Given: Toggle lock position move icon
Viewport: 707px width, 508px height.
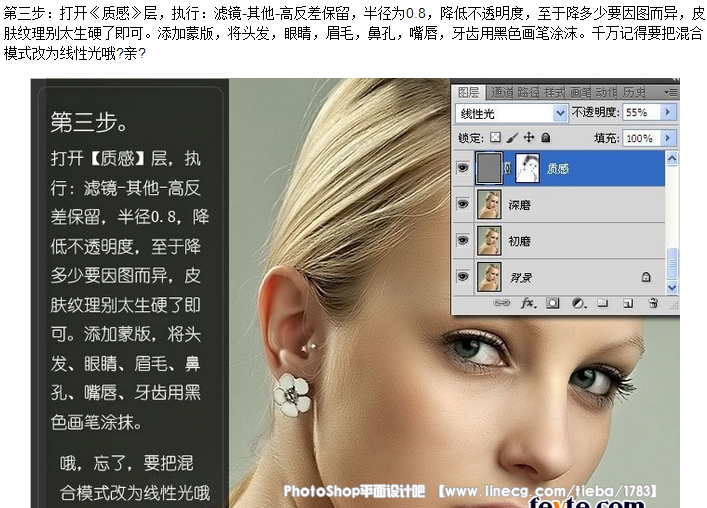Looking at the screenshot, I should coord(529,137).
